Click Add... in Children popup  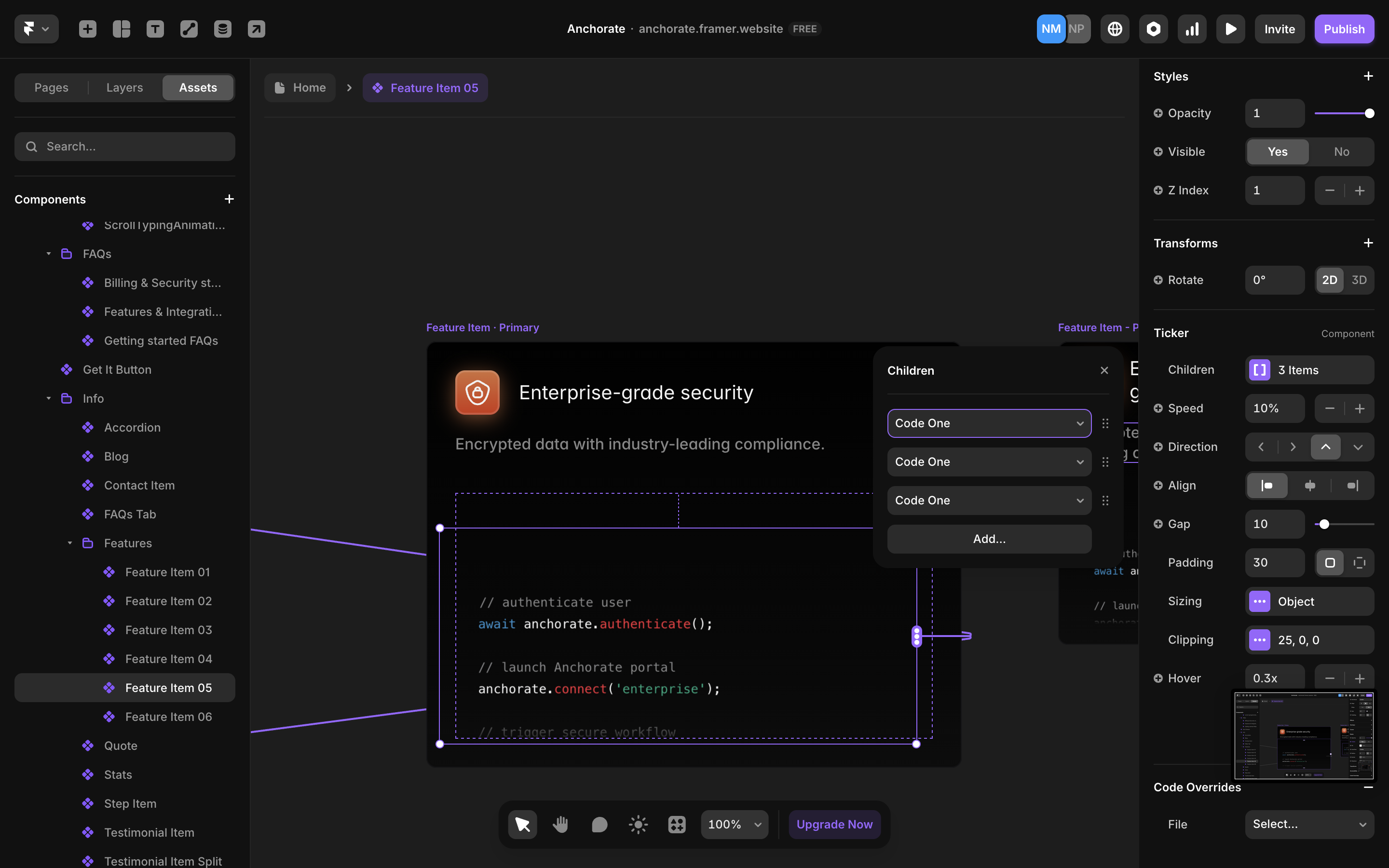click(988, 539)
